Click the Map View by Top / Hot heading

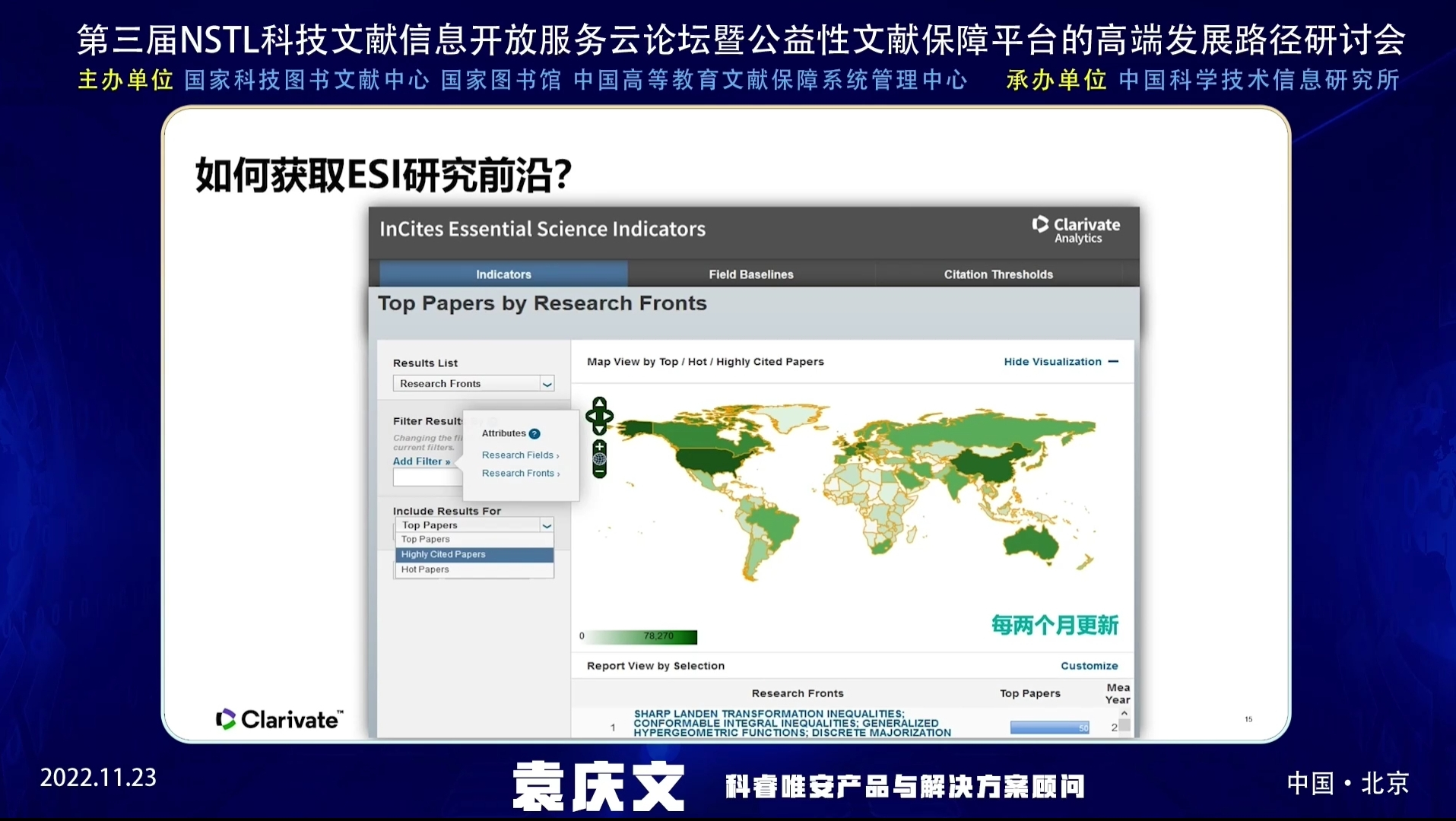(x=705, y=362)
